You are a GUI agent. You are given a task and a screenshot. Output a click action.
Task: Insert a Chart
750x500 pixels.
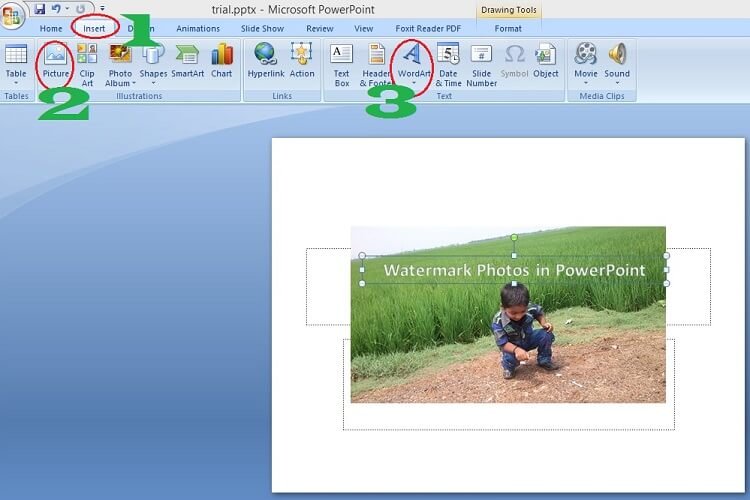(221, 61)
